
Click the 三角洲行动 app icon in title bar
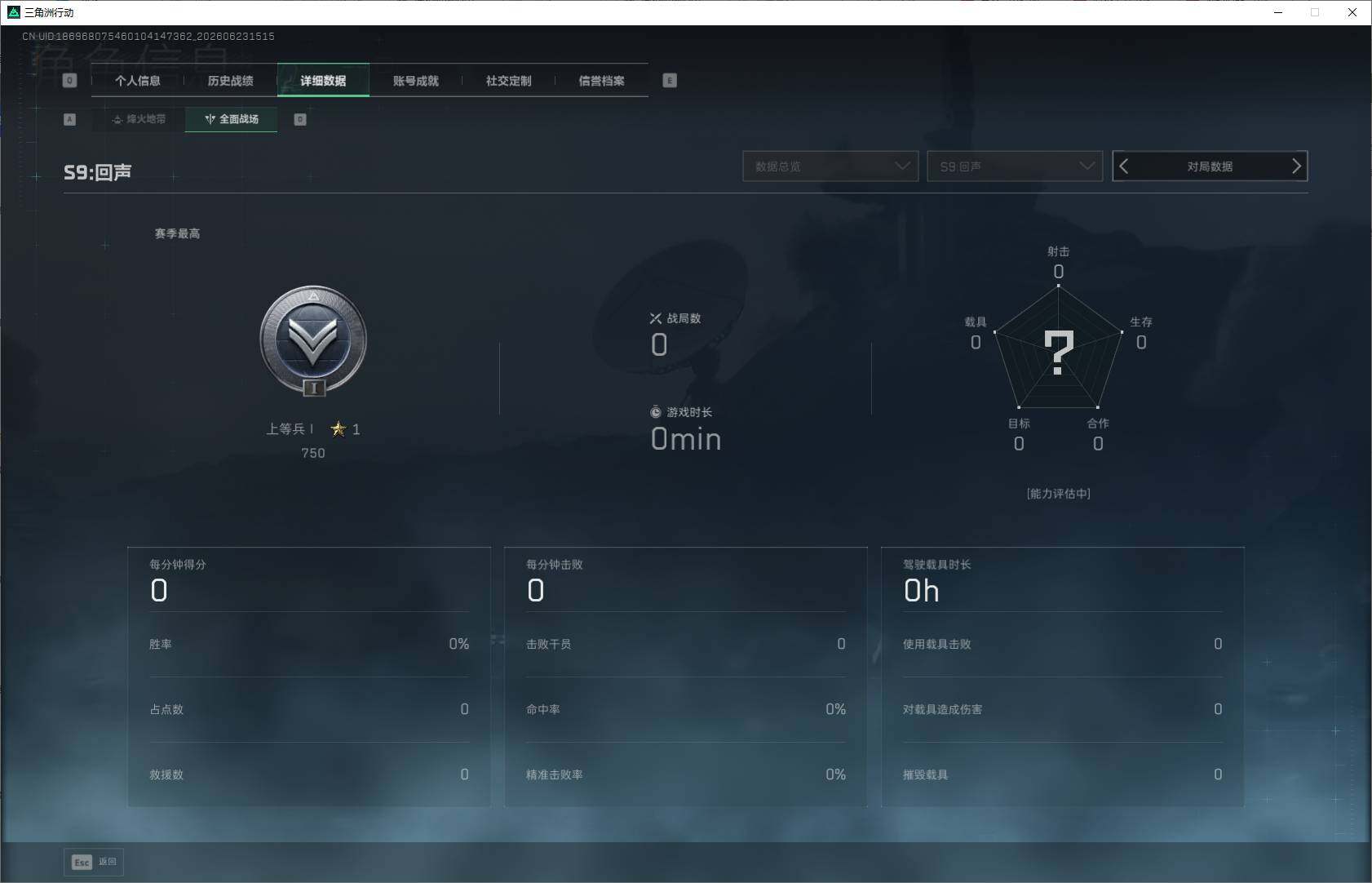(13, 12)
